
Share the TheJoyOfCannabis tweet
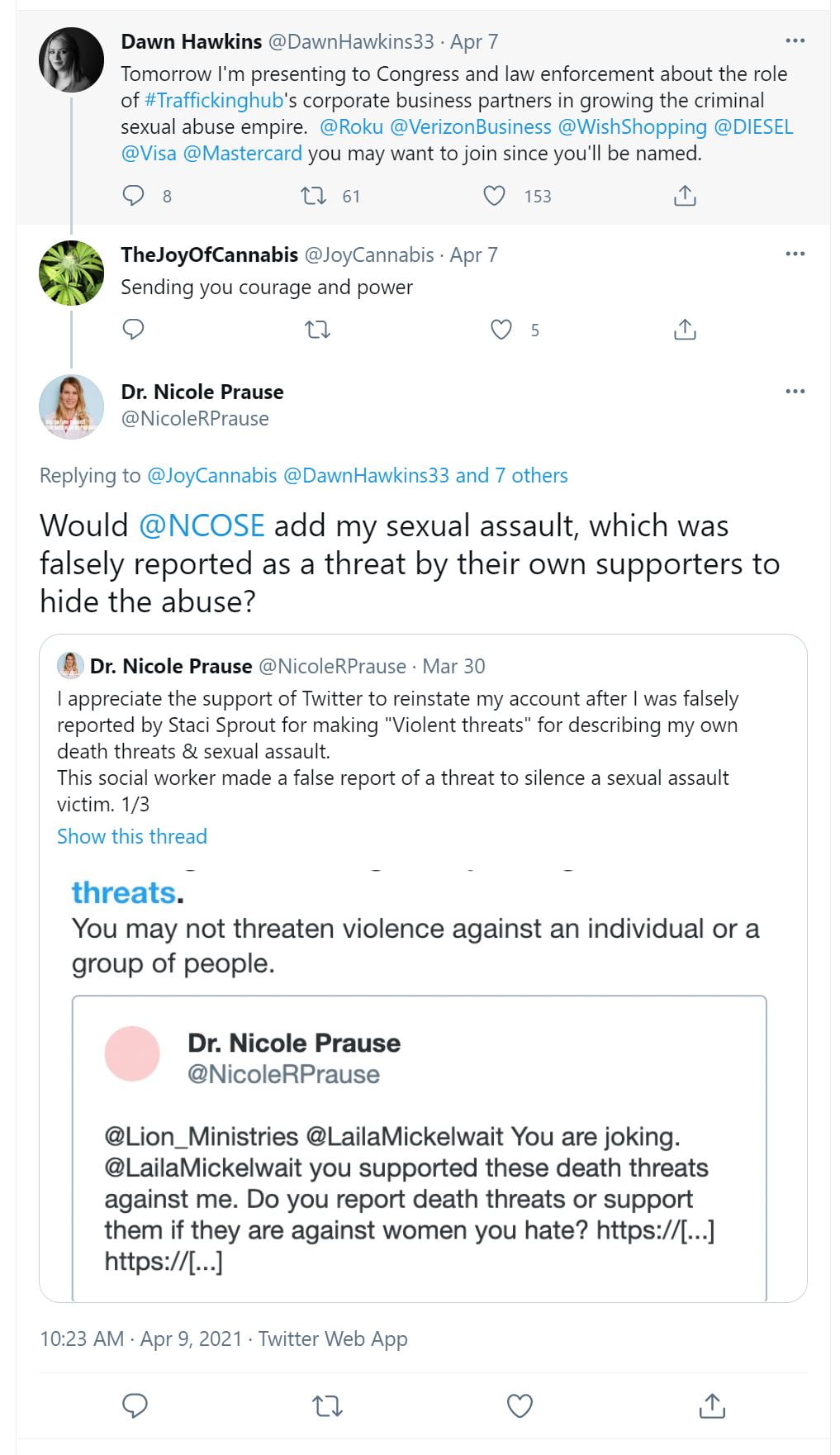tap(685, 330)
